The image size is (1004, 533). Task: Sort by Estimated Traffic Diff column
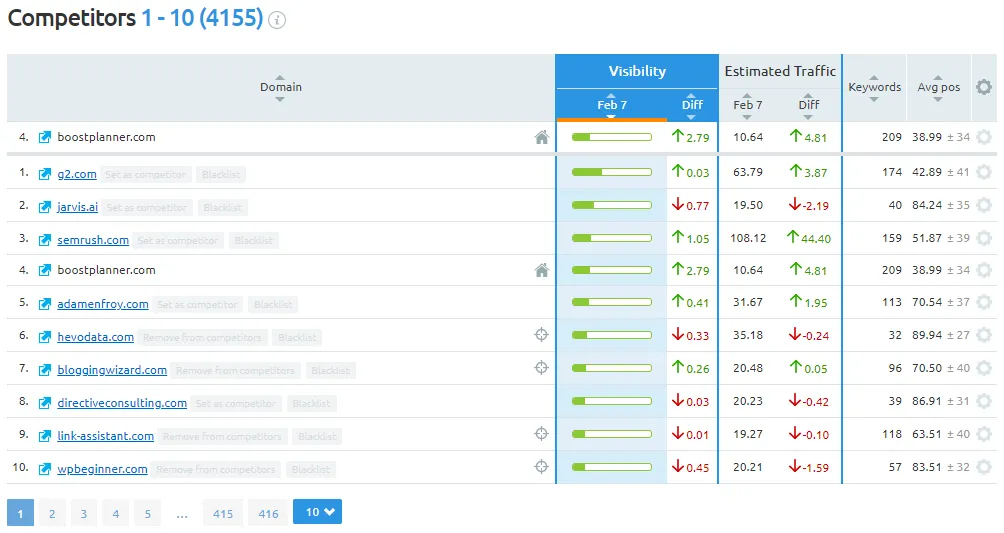pyautogui.click(x=808, y=106)
